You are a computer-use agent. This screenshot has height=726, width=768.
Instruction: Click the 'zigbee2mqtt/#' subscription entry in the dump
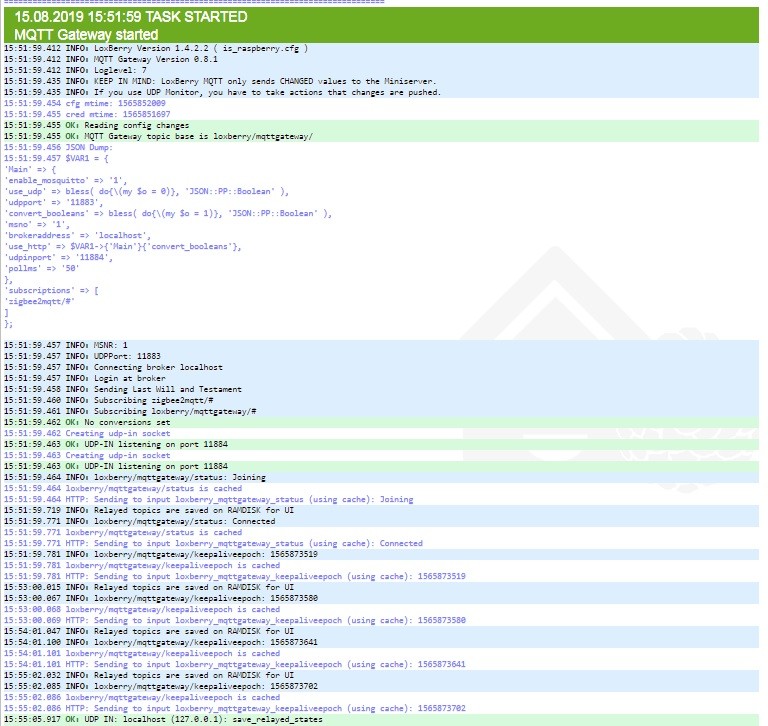click(x=40, y=302)
